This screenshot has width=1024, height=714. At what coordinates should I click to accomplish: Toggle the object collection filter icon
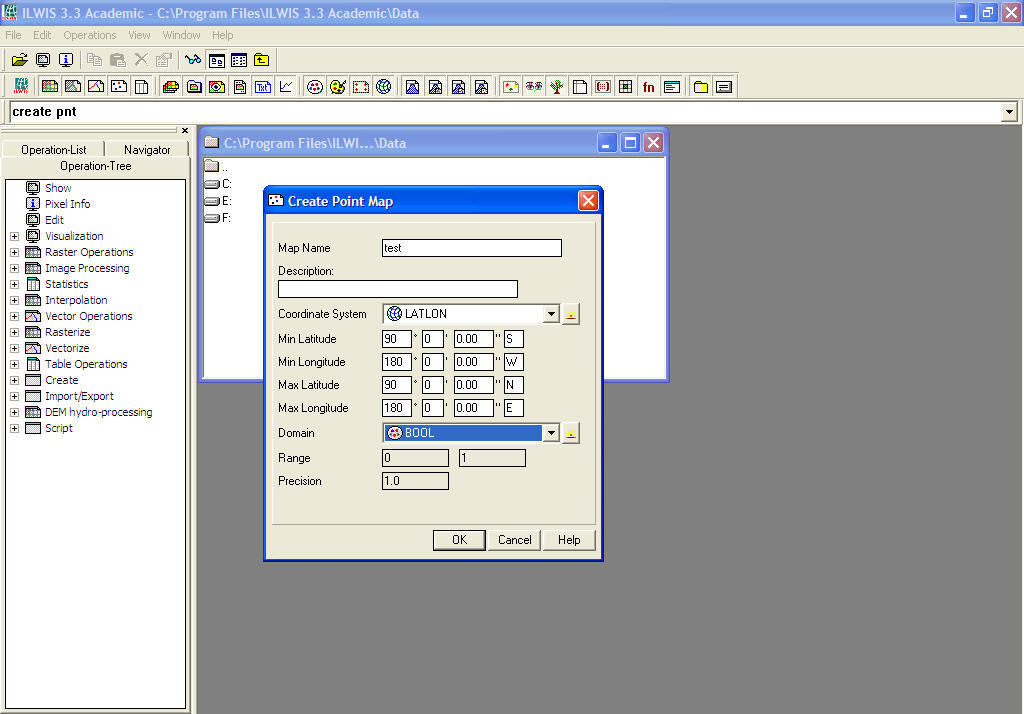[194, 86]
